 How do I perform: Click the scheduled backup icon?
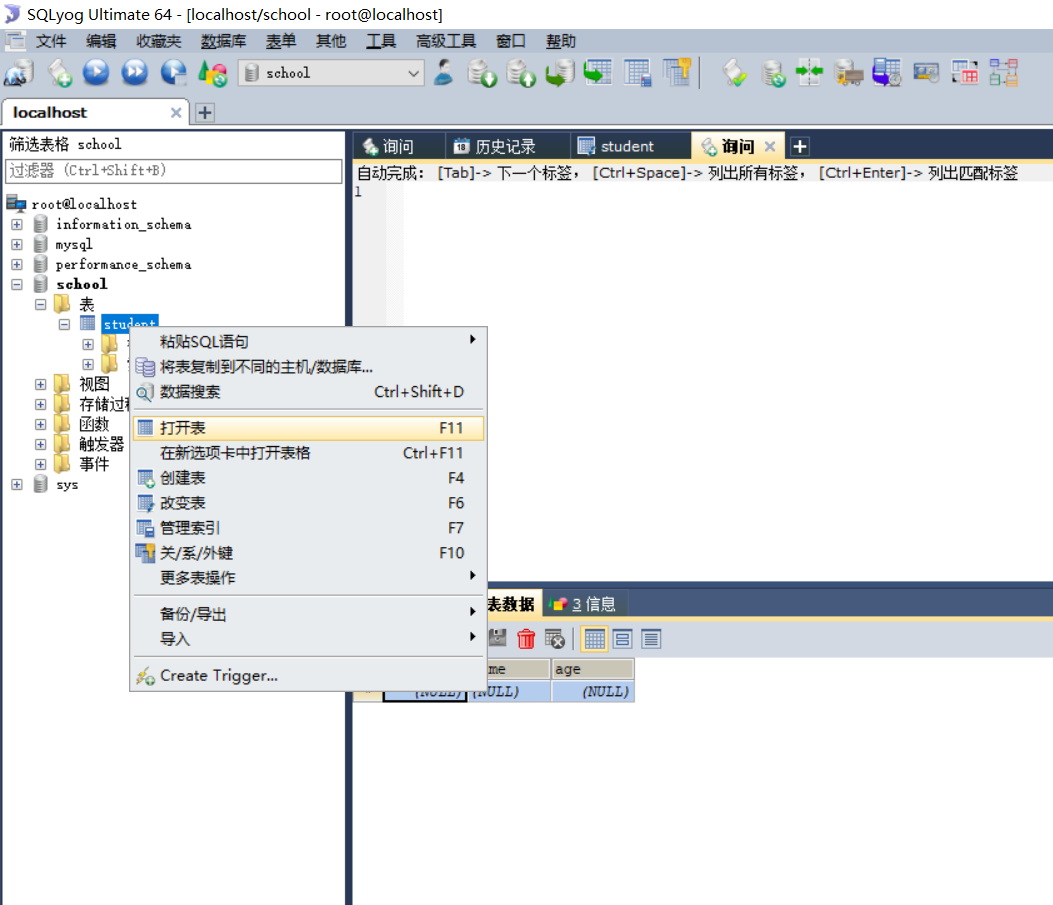[887, 73]
